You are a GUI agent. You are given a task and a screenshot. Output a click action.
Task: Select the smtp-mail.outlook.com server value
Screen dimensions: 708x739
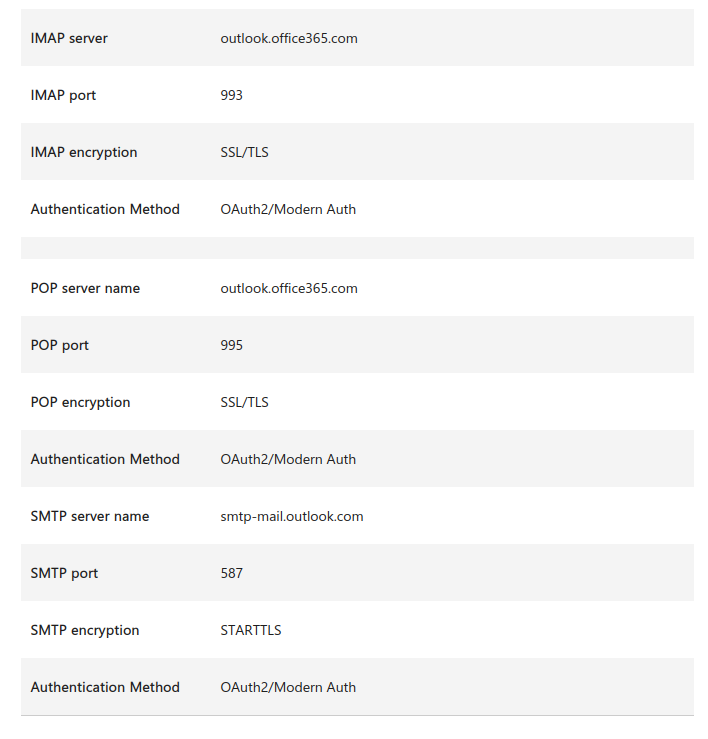pos(292,516)
